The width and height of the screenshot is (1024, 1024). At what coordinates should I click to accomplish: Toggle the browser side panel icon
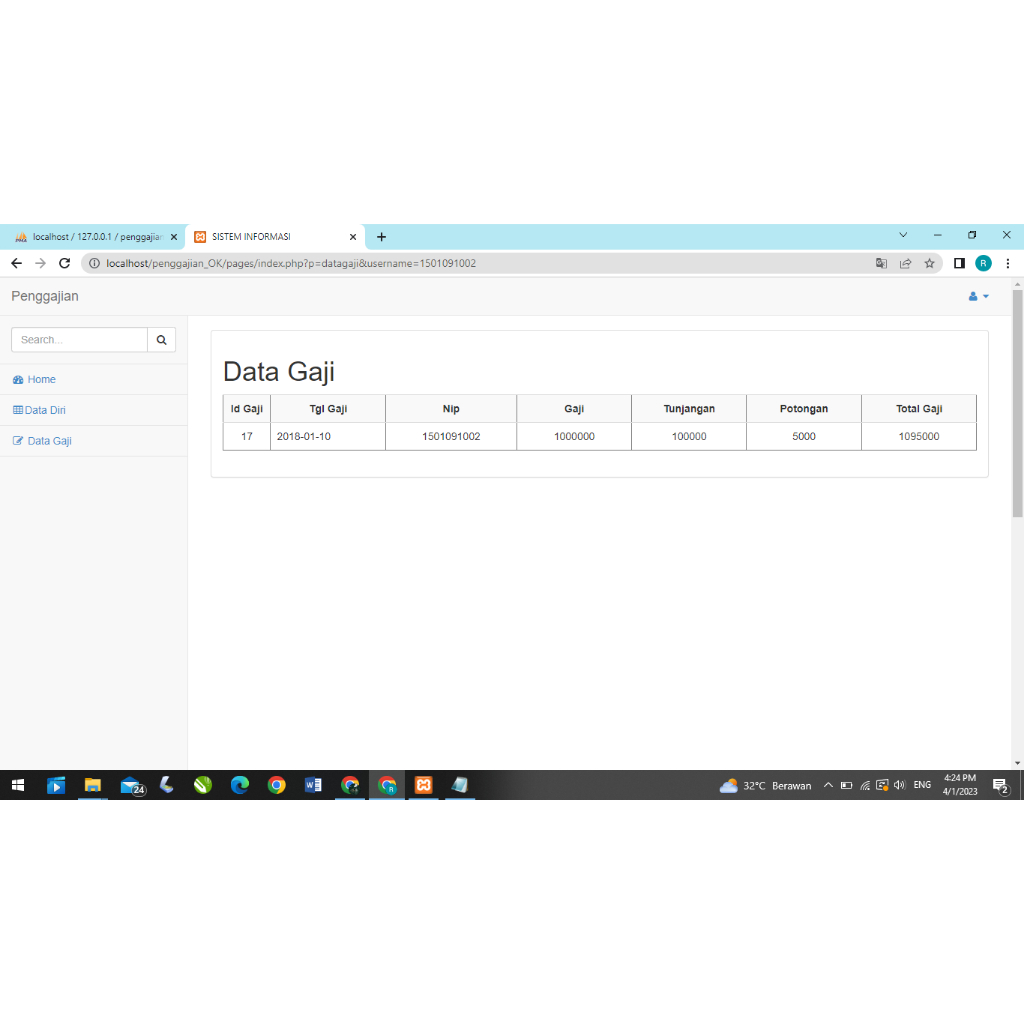(x=959, y=263)
